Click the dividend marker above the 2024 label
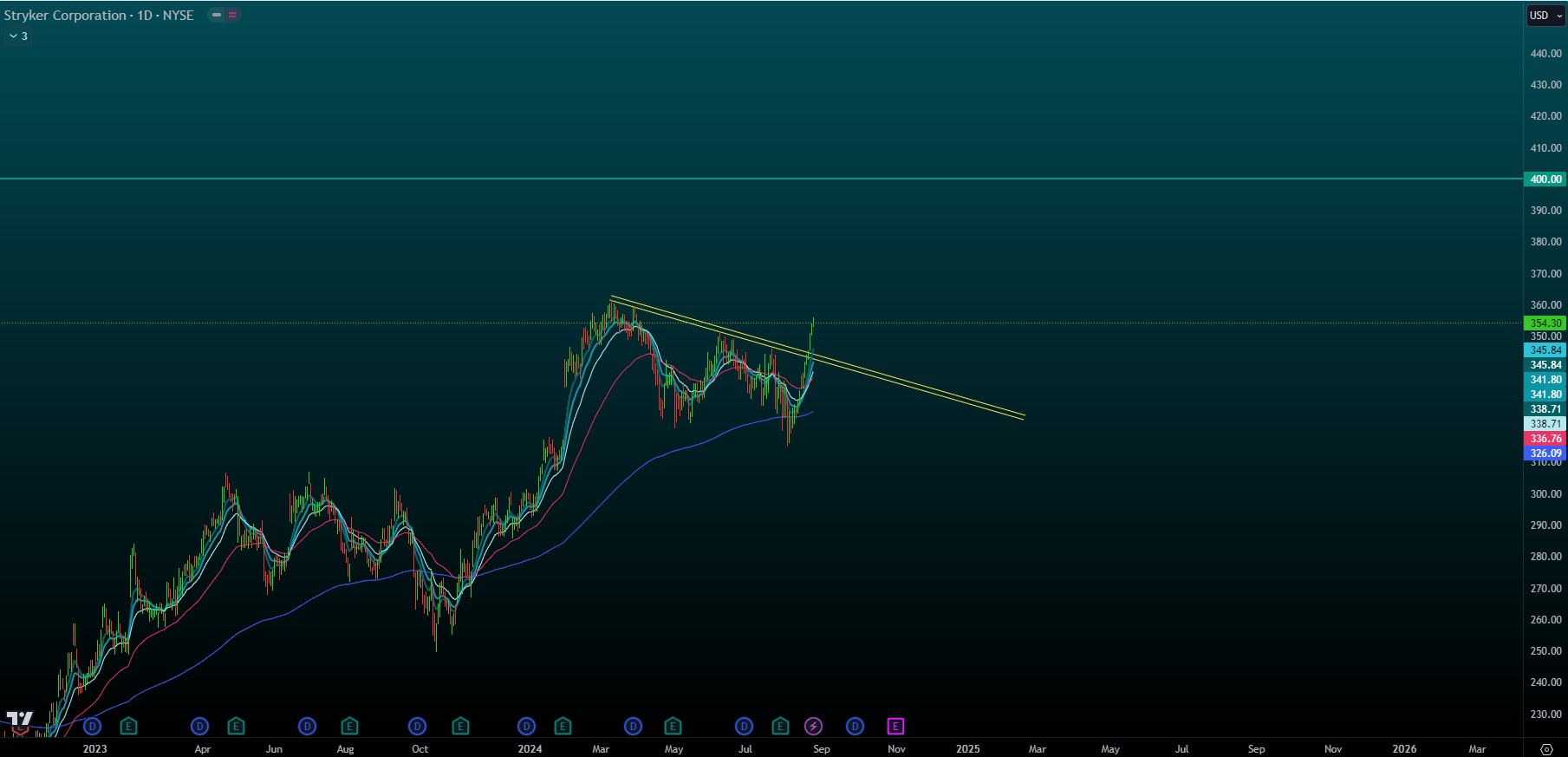 [x=526, y=726]
